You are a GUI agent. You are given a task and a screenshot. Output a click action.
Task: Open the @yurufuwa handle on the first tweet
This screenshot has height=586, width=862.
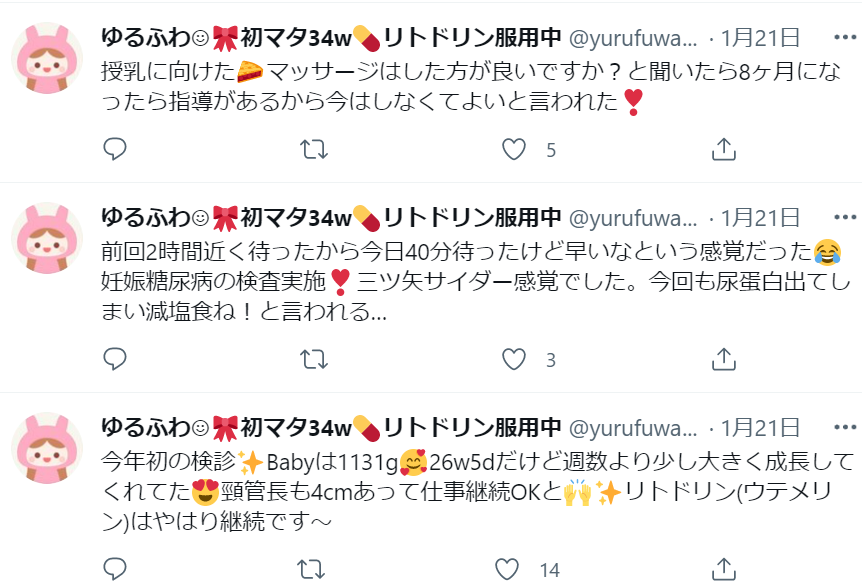(633, 38)
